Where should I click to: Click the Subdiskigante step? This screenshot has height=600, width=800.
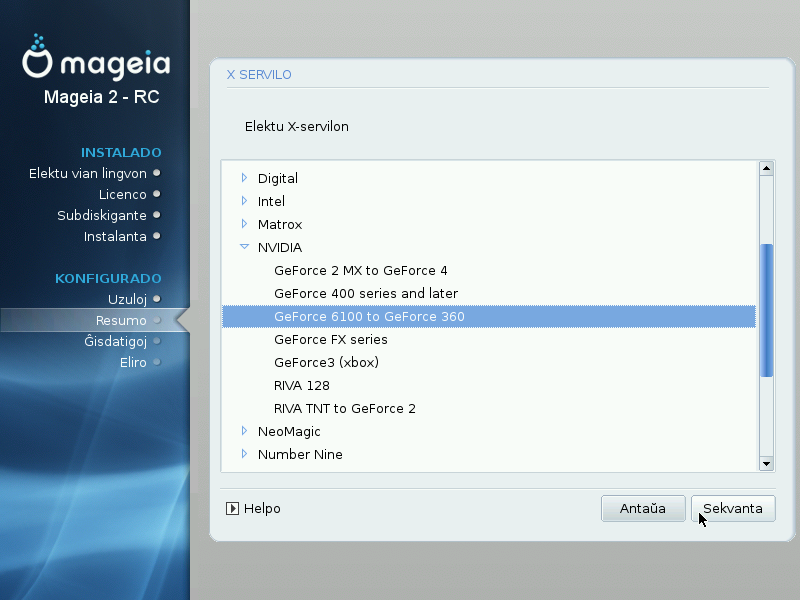(x=102, y=215)
